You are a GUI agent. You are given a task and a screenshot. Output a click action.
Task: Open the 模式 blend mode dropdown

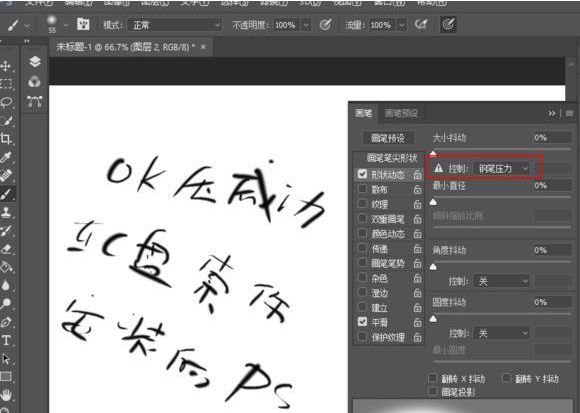point(175,25)
